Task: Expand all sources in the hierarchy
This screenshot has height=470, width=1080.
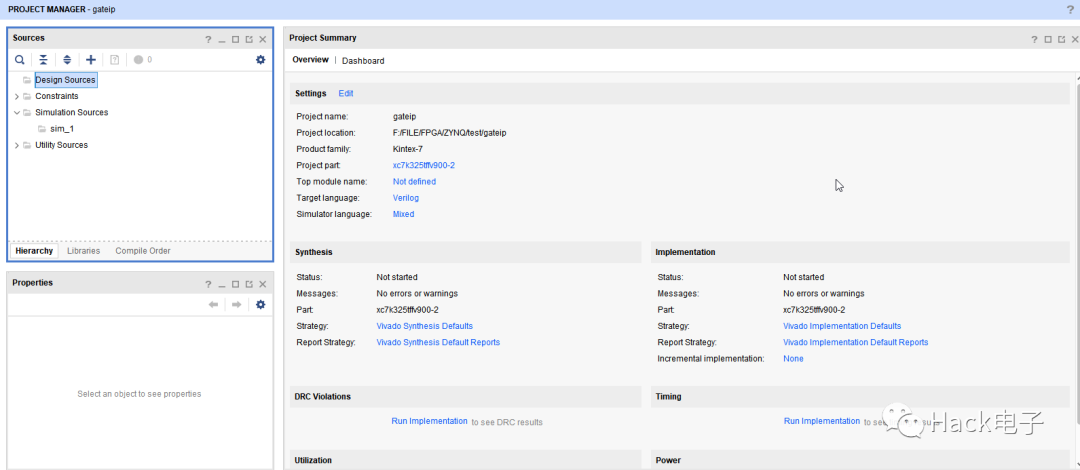Action: (x=67, y=60)
